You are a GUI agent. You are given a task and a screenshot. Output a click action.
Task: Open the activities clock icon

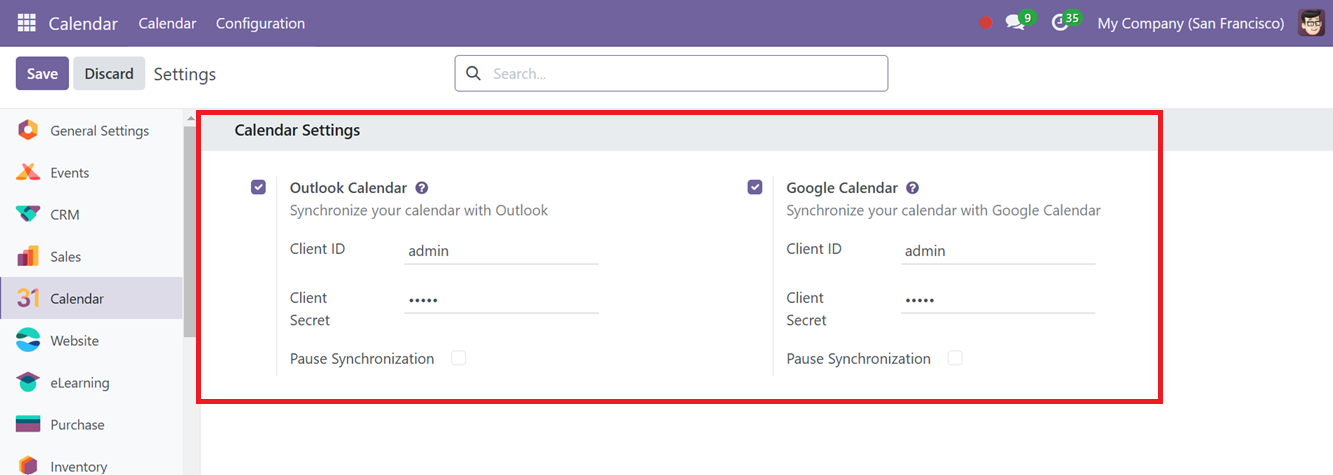[1062, 23]
